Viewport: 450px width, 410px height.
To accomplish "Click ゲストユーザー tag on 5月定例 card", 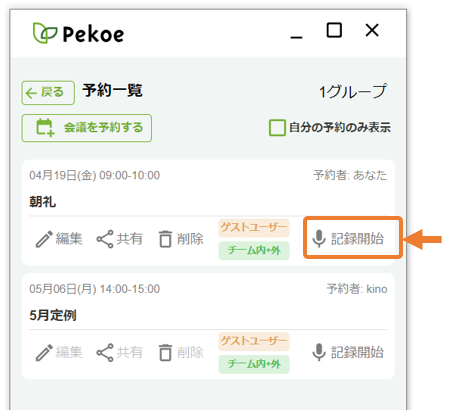I will [254, 341].
